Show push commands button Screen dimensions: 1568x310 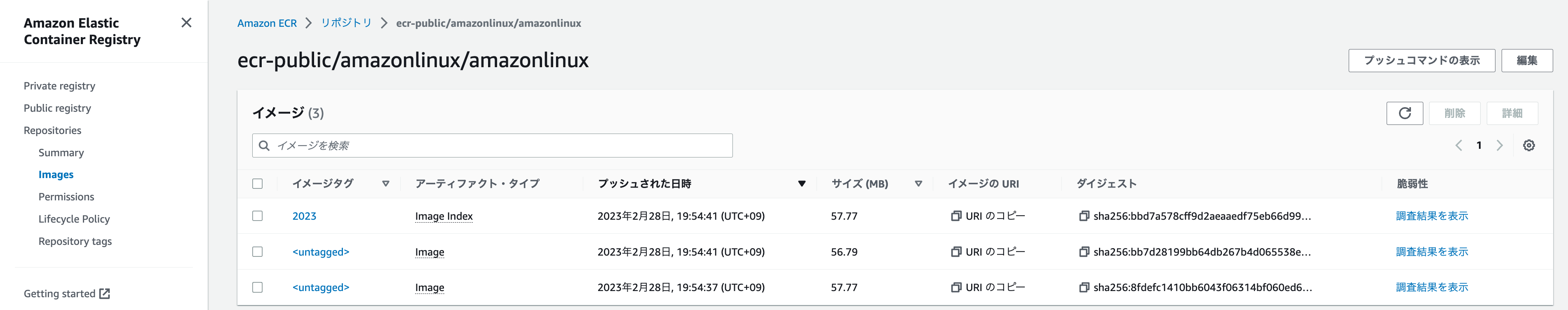click(x=1421, y=61)
